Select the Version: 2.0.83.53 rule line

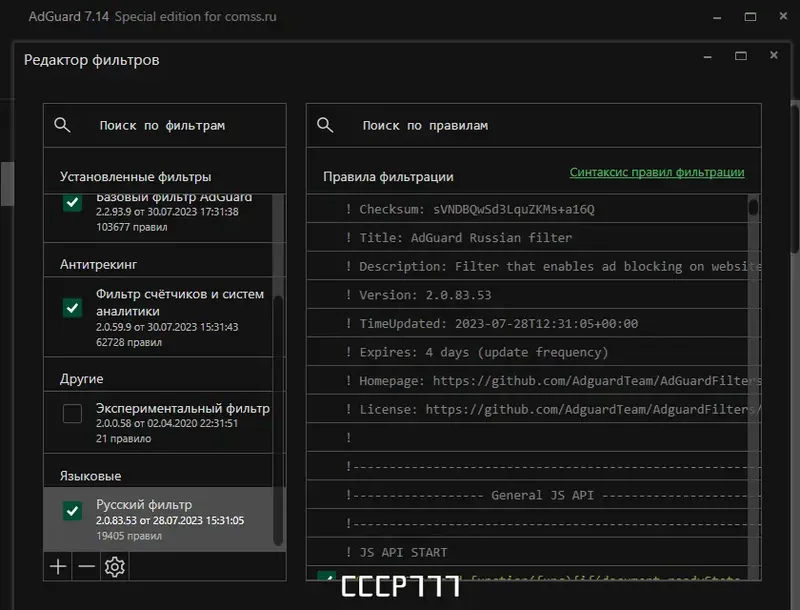coord(529,295)
